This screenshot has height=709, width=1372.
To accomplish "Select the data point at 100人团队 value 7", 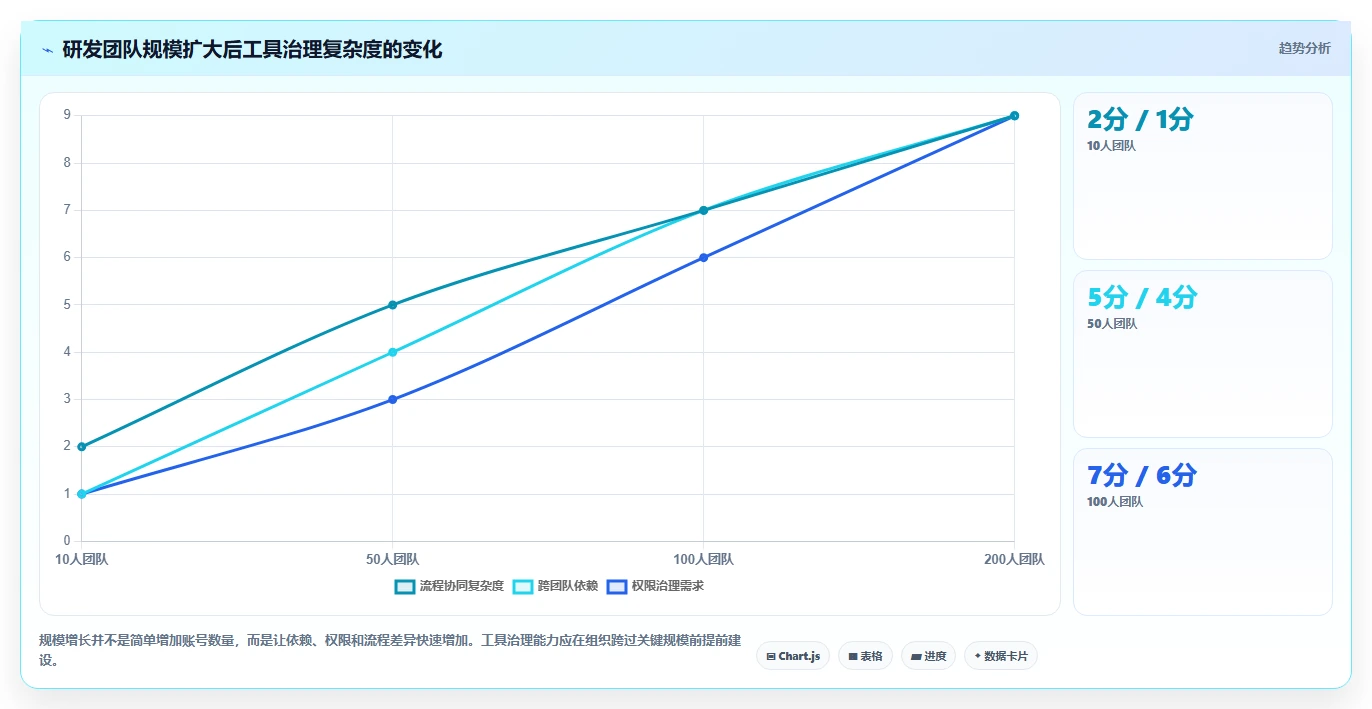I will pos(703,210).
